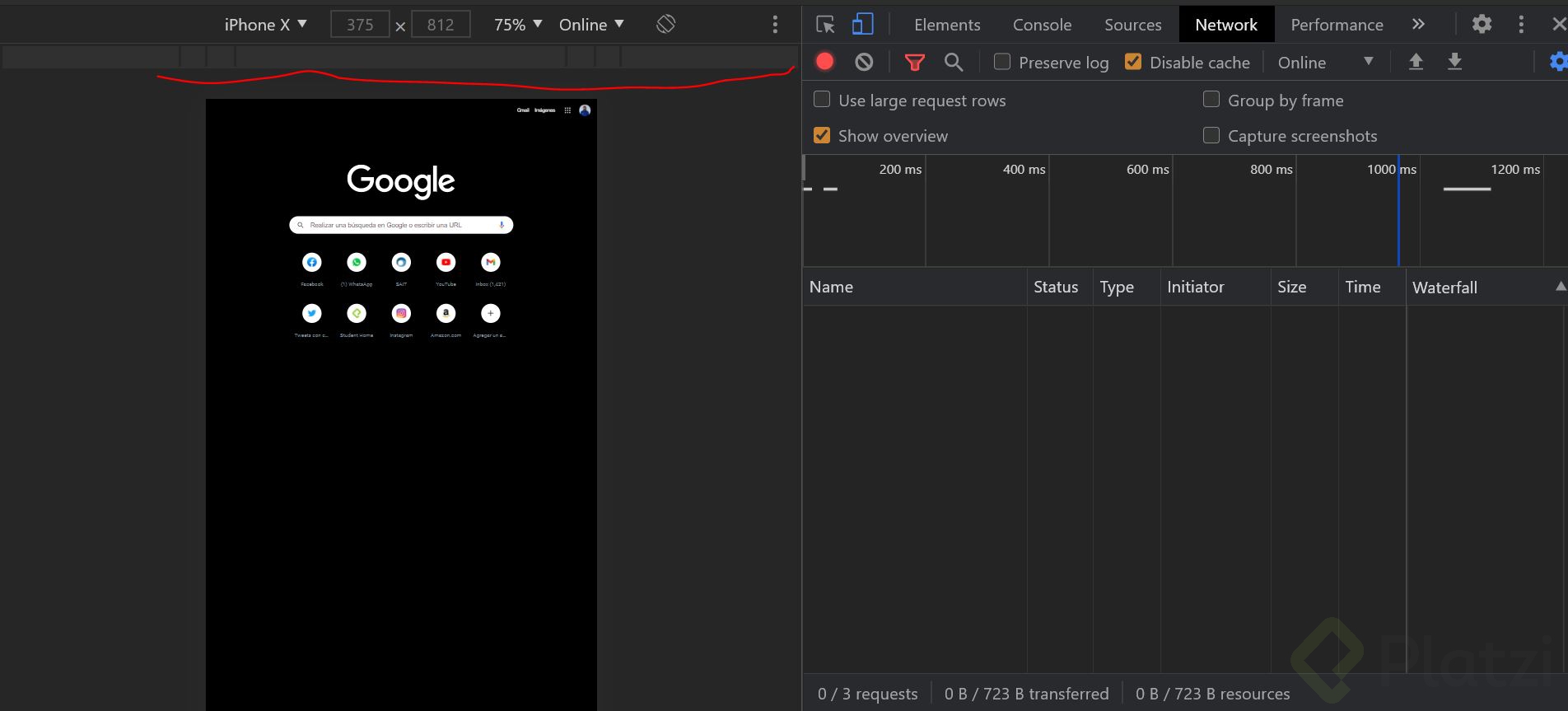1568x711 pixels.
Task: Clear the network log
Action: click(864, 62)
